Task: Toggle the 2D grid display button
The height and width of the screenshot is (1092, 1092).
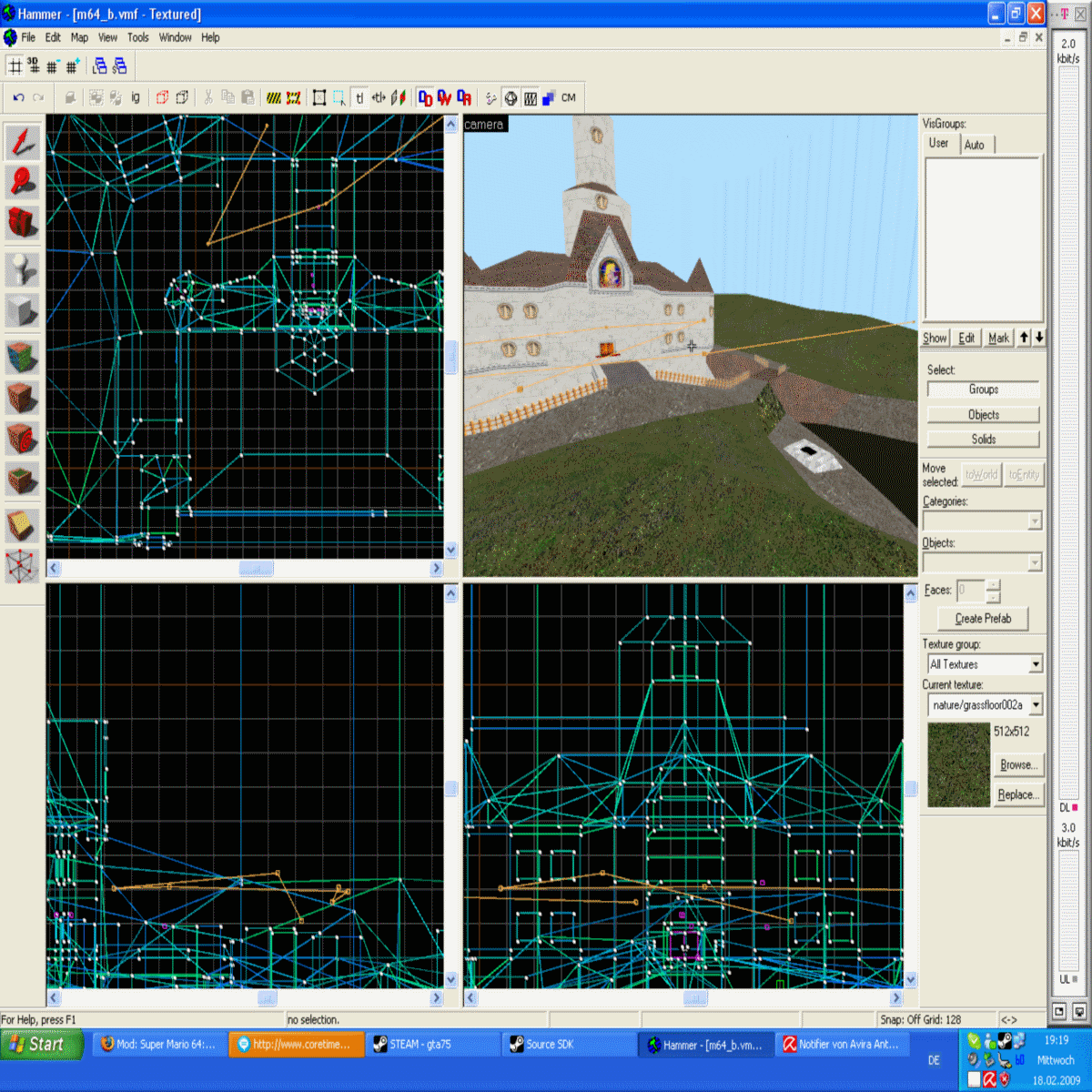Action: coord(15,66)
